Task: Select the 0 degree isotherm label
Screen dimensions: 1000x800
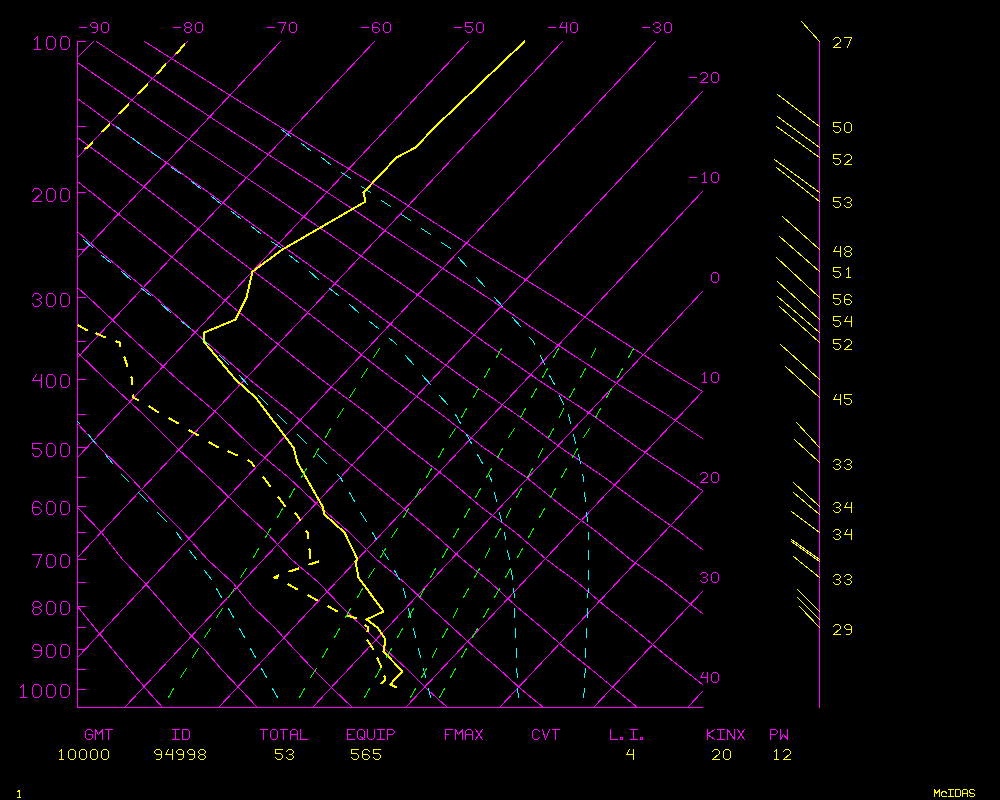Action: point(714,278)
